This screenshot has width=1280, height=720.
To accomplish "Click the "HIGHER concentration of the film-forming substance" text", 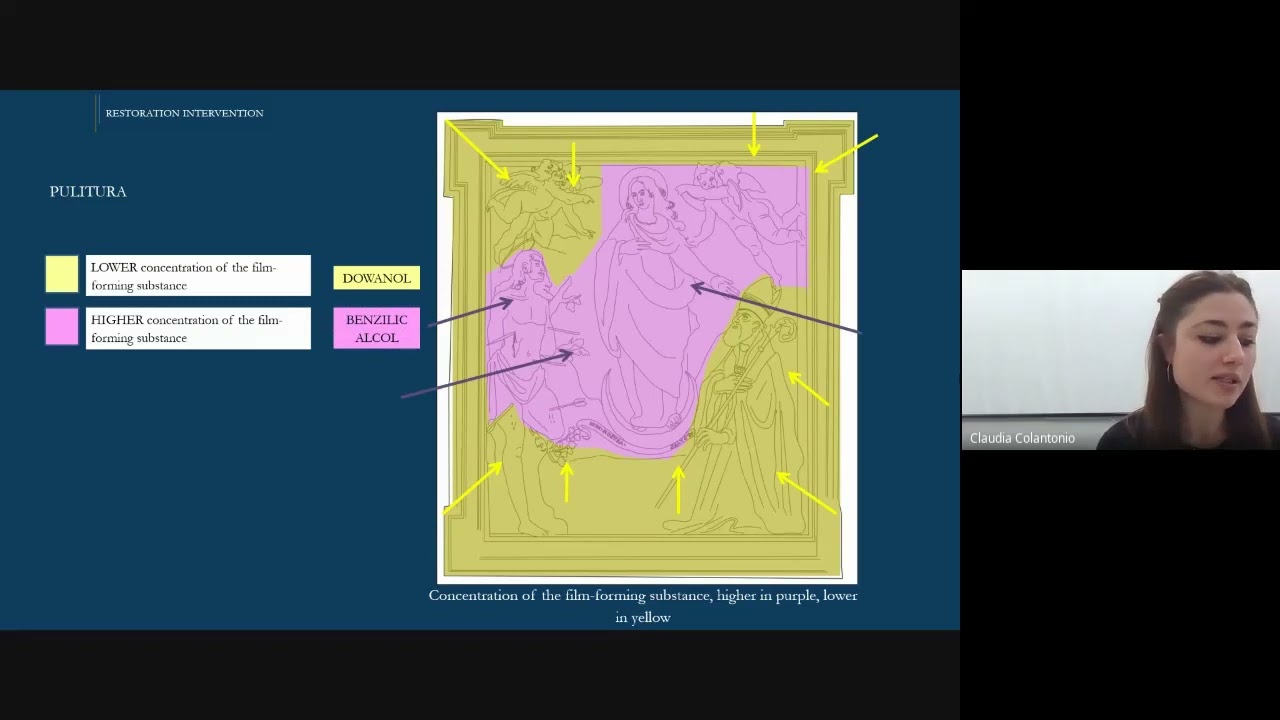I will tap(186, 329).
